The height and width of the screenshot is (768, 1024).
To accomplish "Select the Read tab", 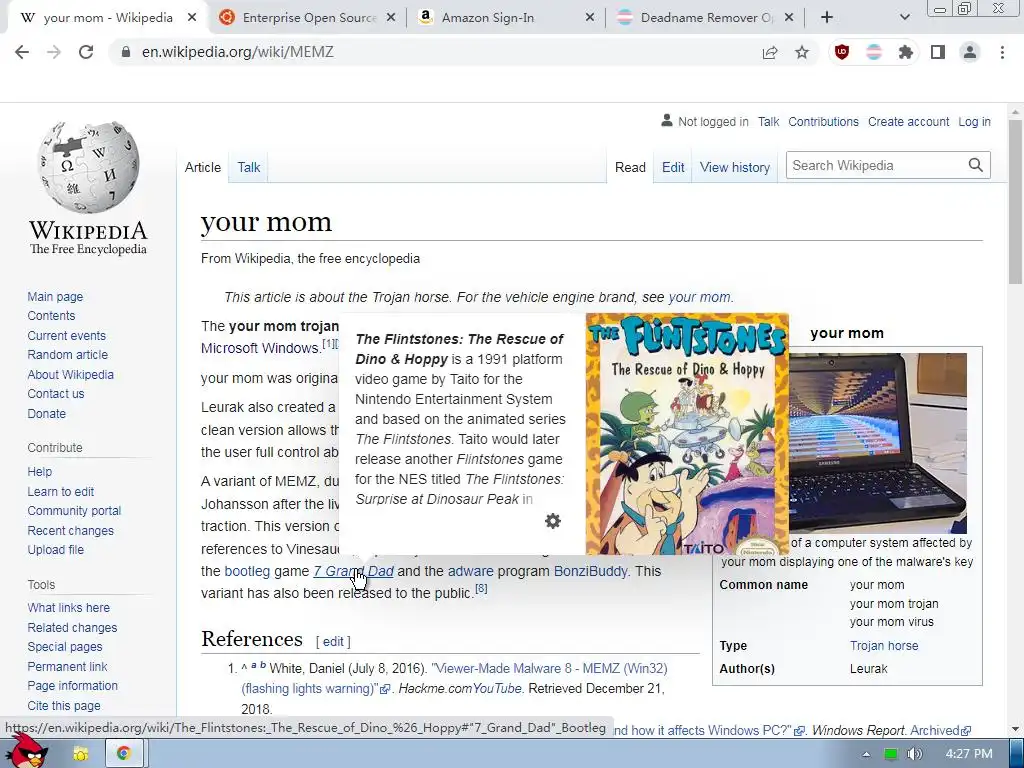I will click(630, 167).
